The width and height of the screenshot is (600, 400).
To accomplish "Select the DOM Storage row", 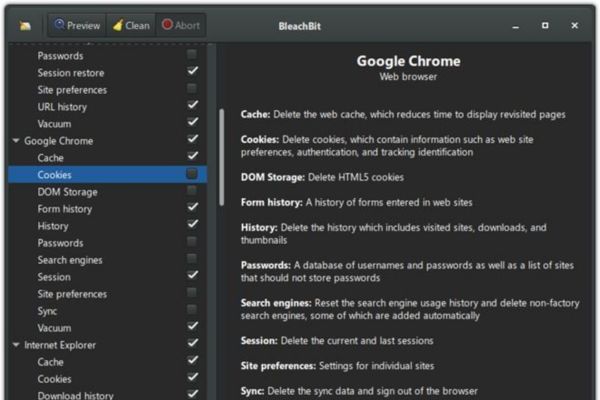I will pyautogui.click(x=108, y=192).
